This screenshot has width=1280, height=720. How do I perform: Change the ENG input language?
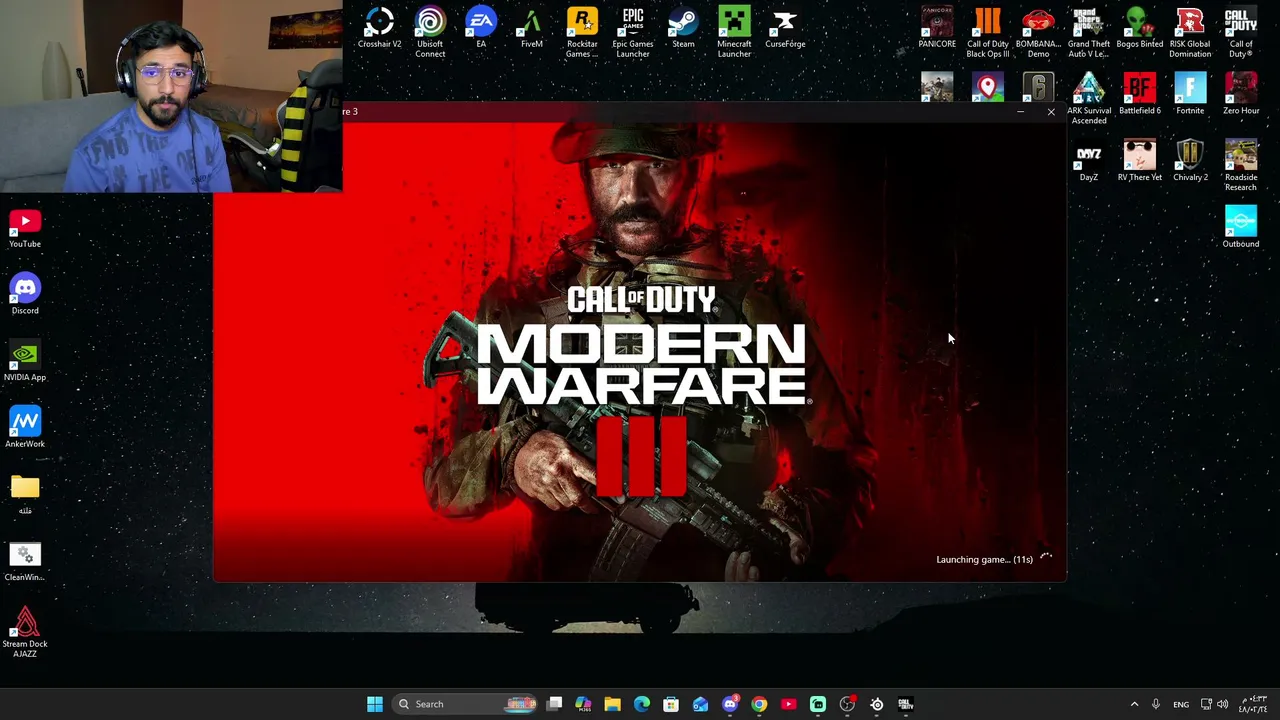[x=1181, y=704]
